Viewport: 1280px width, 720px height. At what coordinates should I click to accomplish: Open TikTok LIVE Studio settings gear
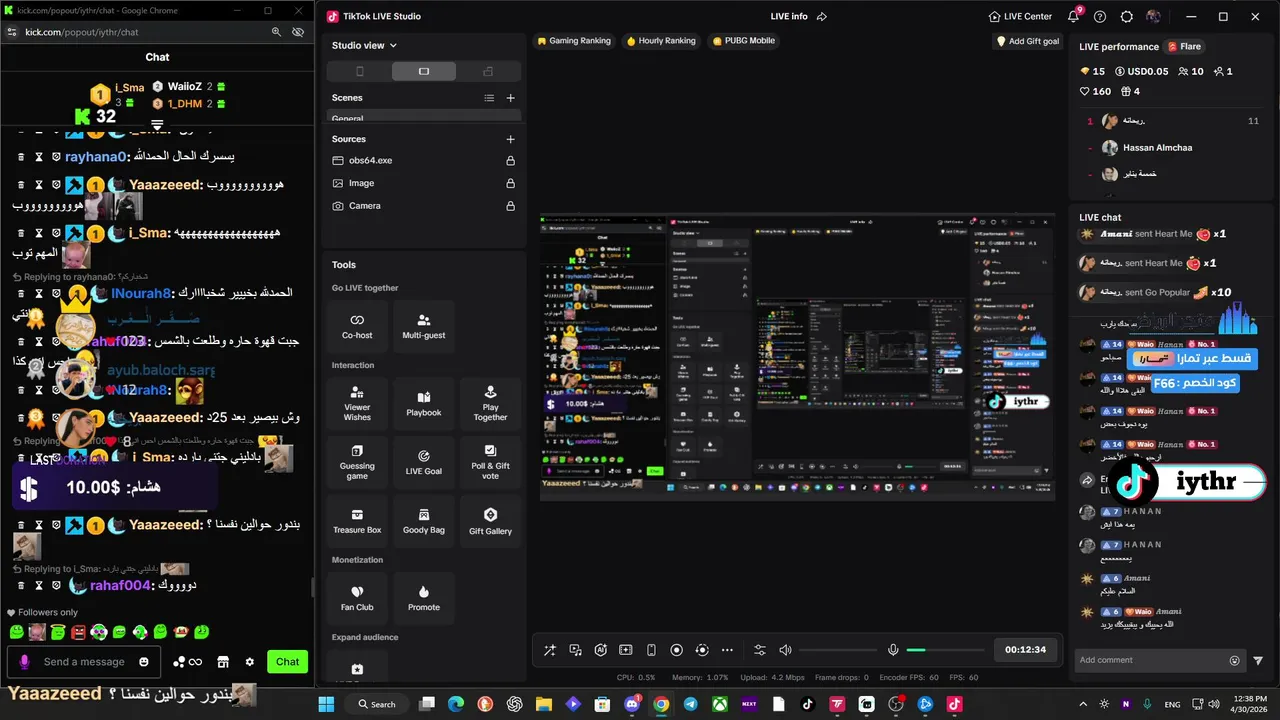(x=1127, y=17)
